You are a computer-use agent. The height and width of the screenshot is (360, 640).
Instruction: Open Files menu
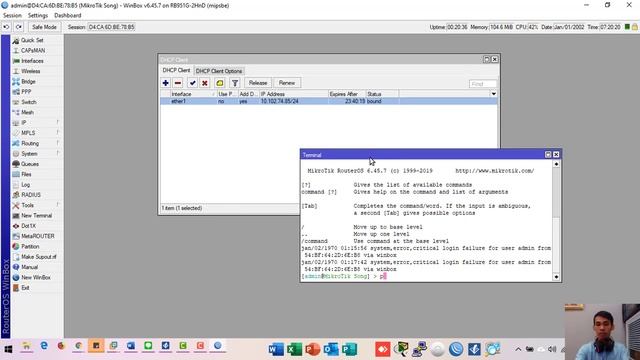(x=26, y=174)
